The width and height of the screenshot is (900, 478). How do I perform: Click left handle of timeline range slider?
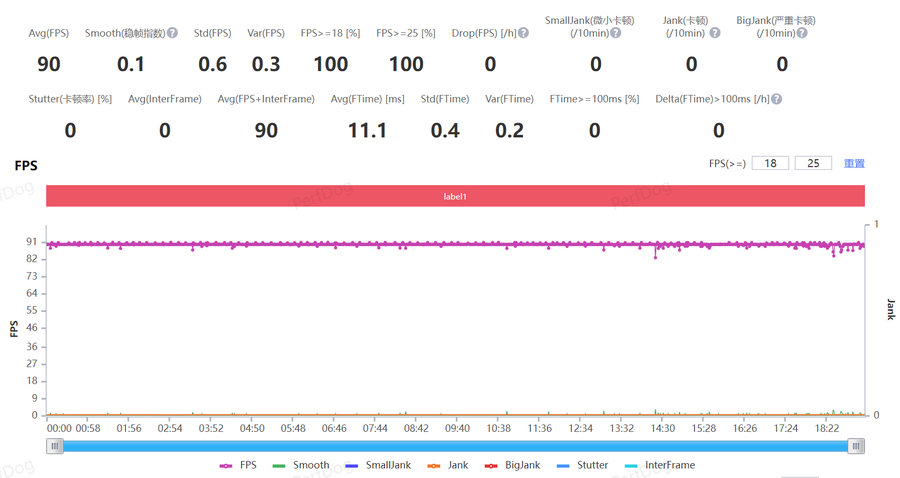tap(56, 446)
